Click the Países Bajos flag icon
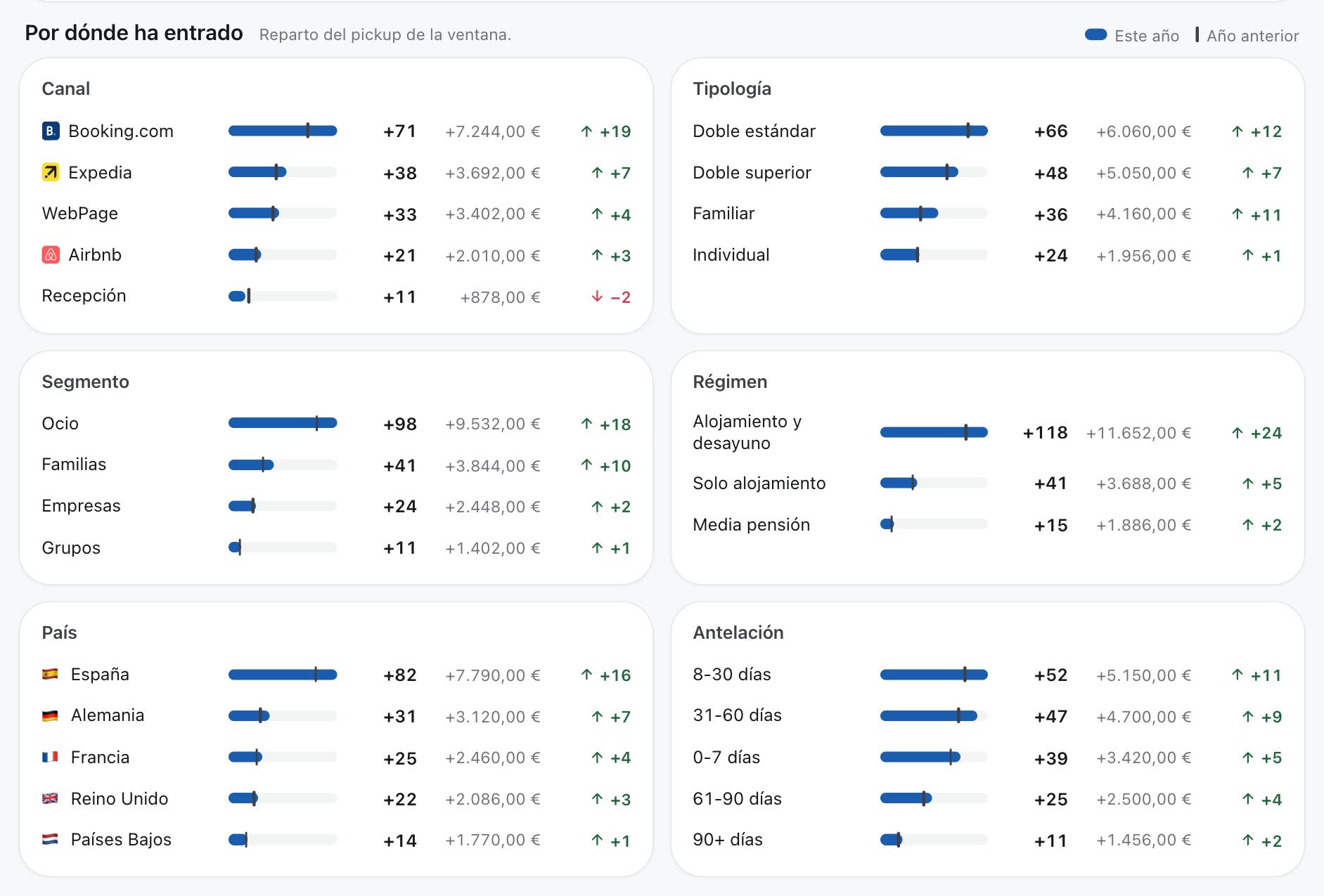Image resolution: width=1324 pixels, height=896 pixels. (50, 839)
